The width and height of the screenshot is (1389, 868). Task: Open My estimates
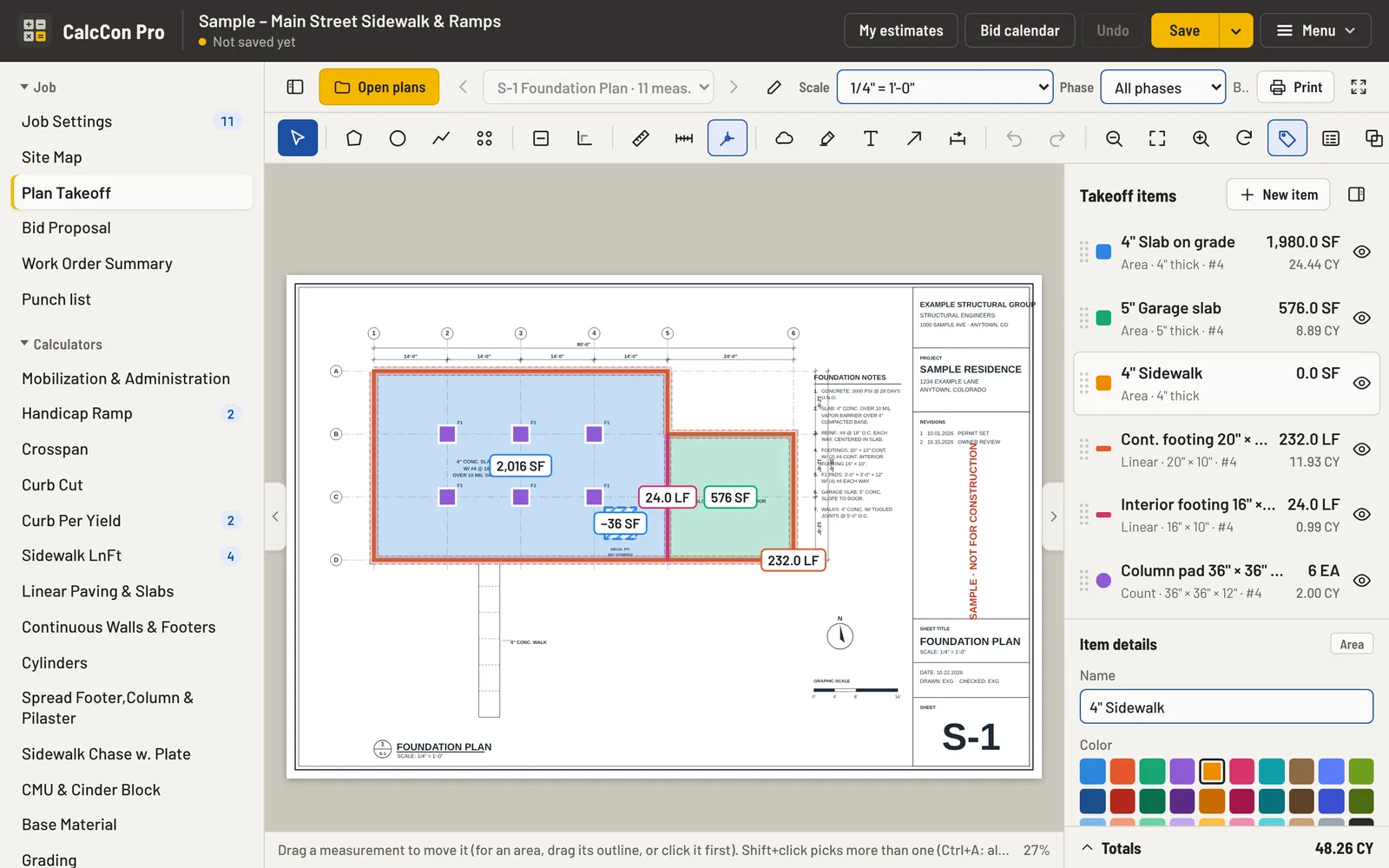point(901,30)
